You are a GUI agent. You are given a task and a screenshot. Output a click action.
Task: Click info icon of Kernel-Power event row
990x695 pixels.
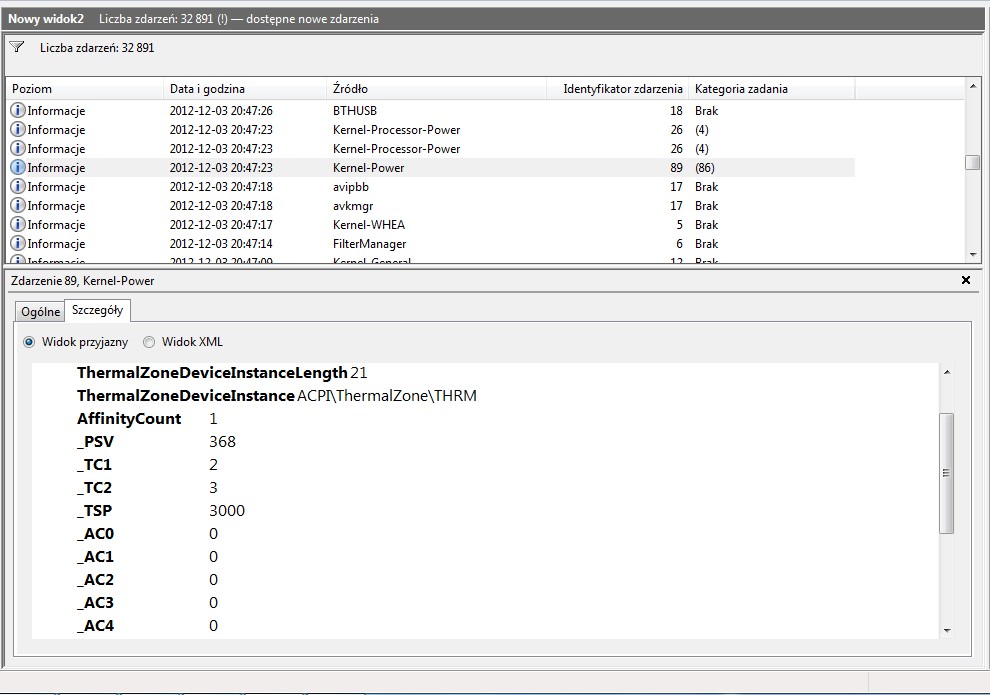click(18, 167)
